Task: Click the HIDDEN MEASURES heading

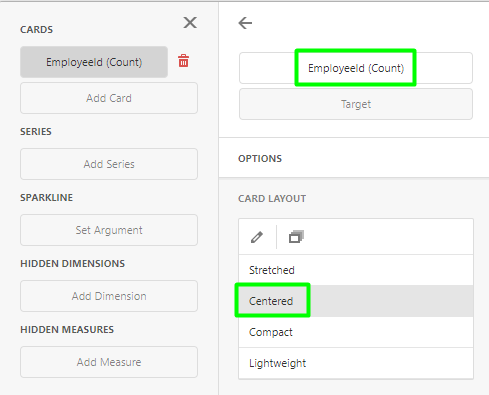Action: click(x=67, y=330)
